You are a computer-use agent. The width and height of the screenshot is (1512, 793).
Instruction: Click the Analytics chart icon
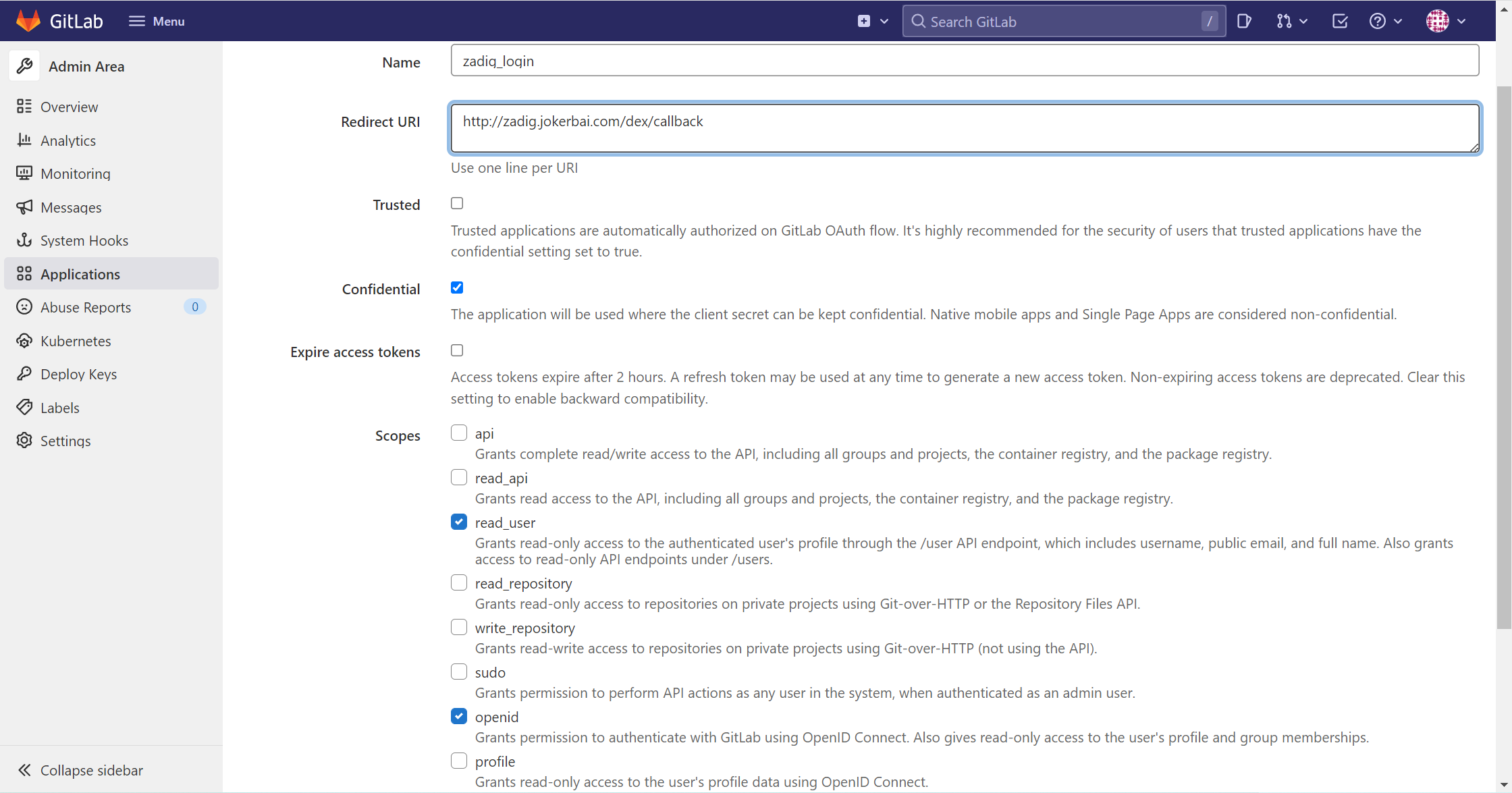(x=24, y=140)
